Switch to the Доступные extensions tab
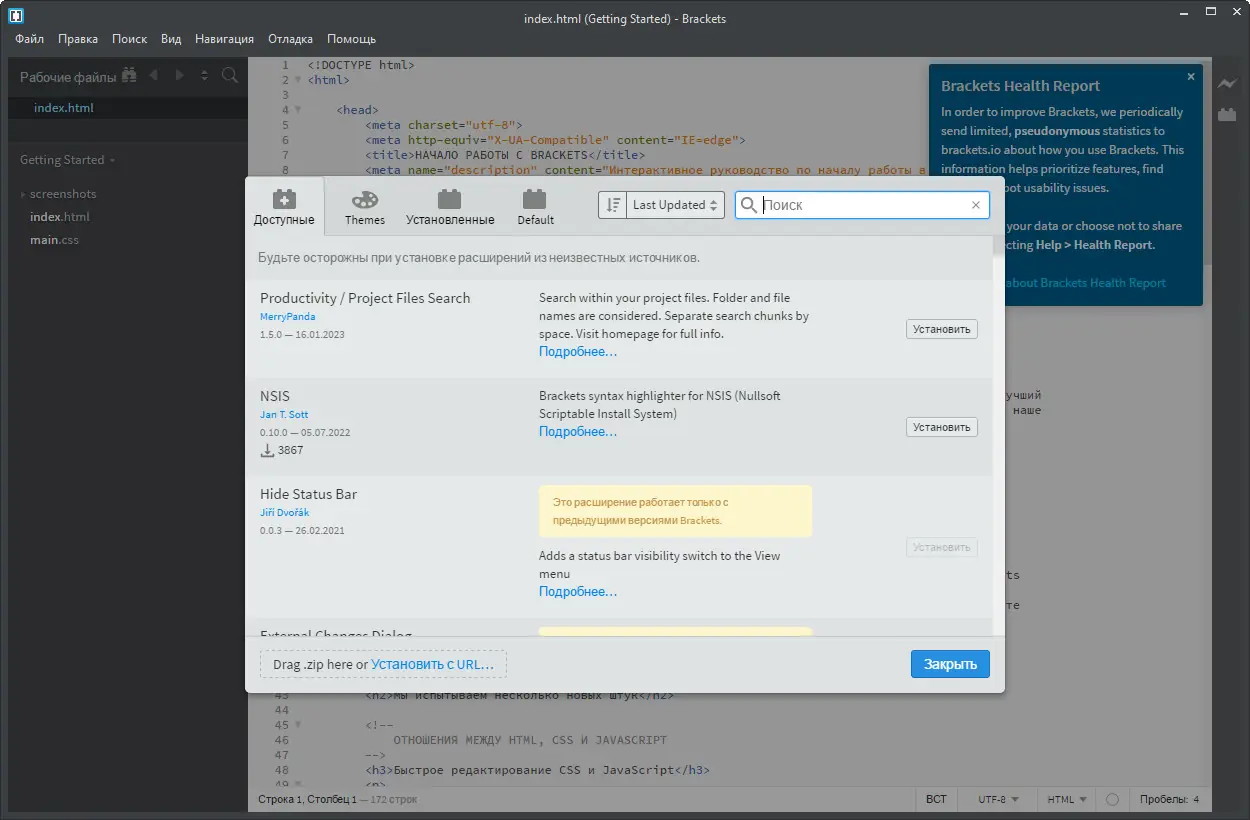This screenshot has height=820, width=1250. (284, 207)
